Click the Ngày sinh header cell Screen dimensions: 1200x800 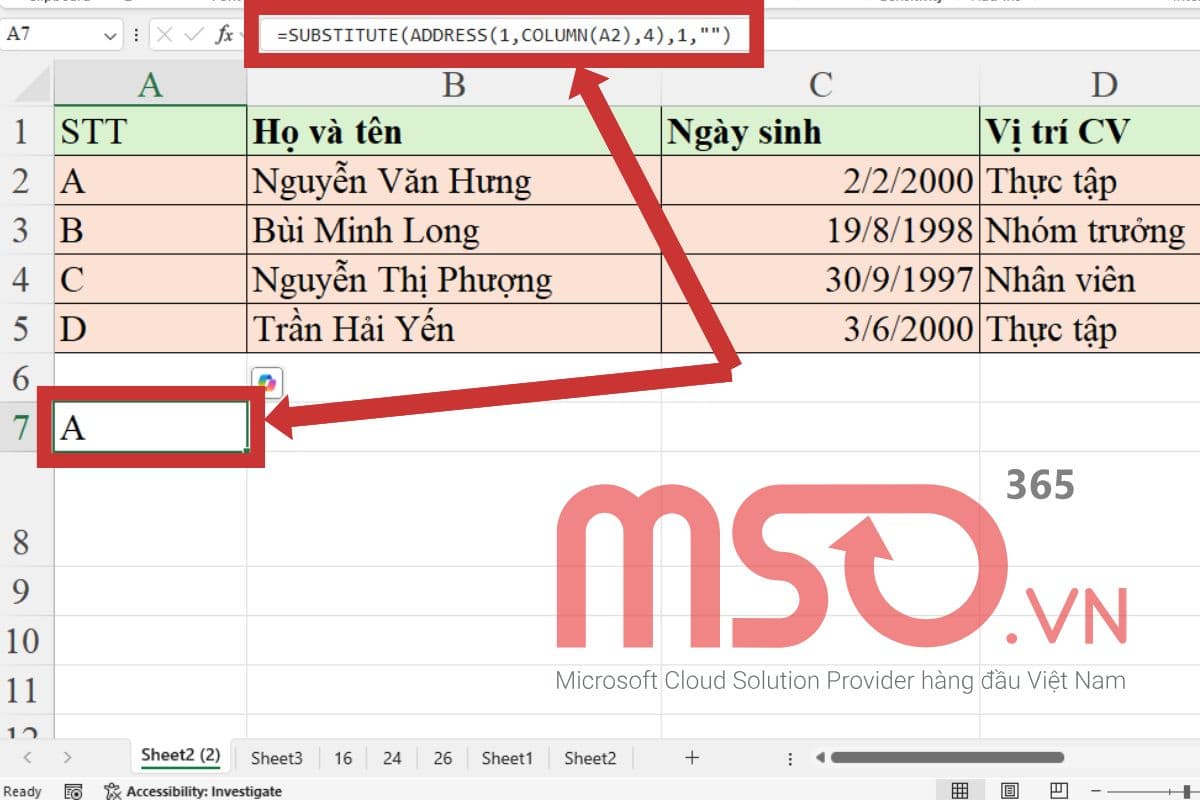coord(820,131)
